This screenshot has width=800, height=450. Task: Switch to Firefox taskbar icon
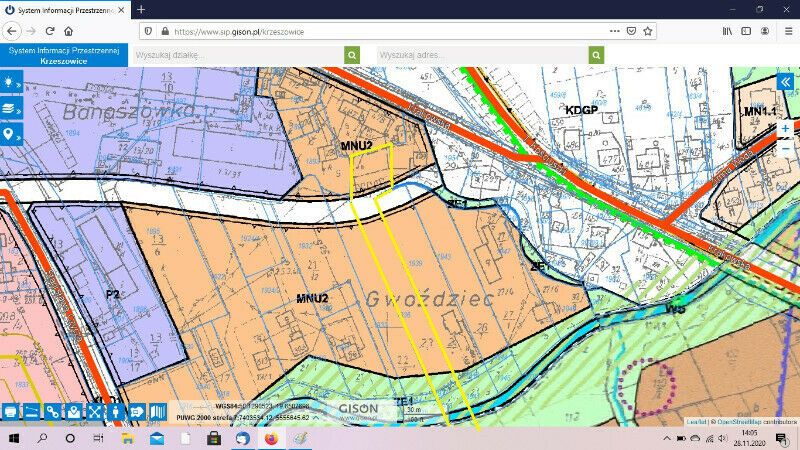(271, 438)
